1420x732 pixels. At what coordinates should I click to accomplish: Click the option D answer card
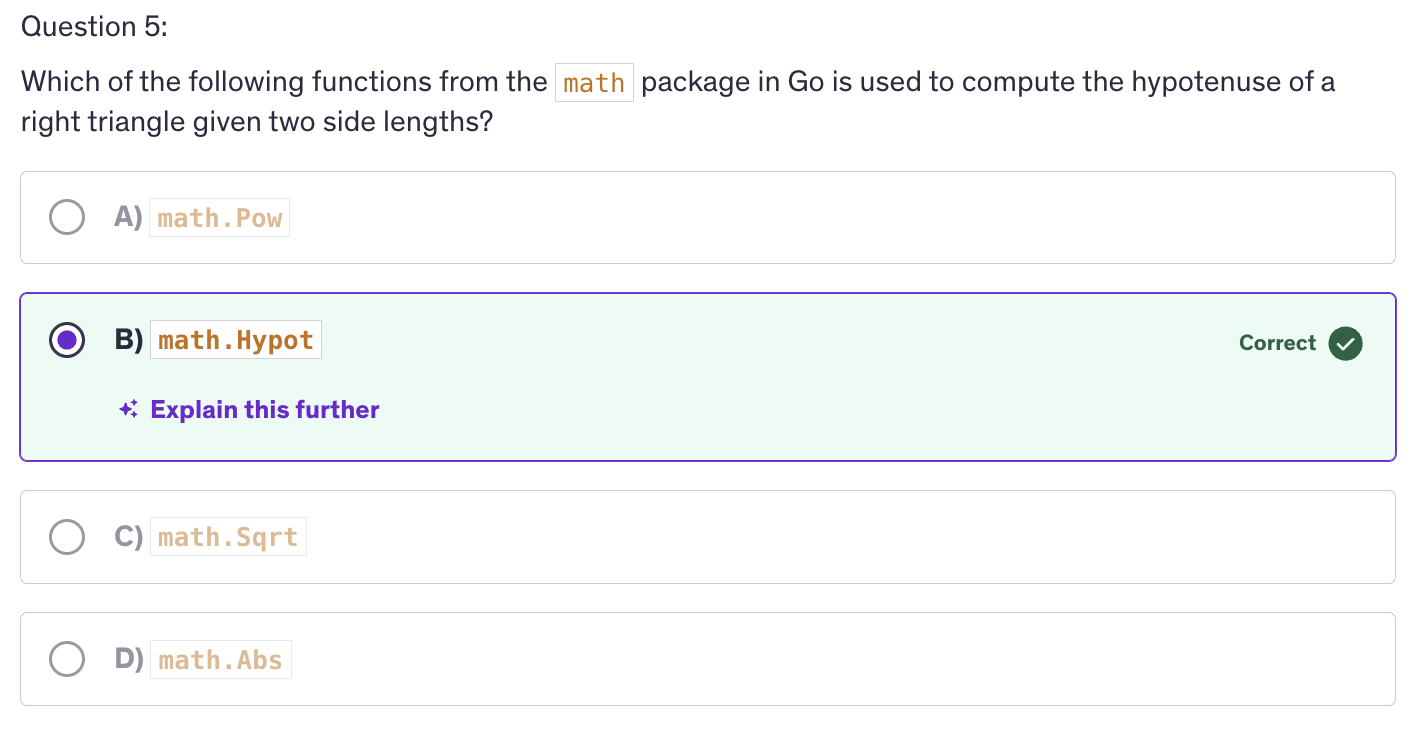pyautogui.click(x=700, y=659)
